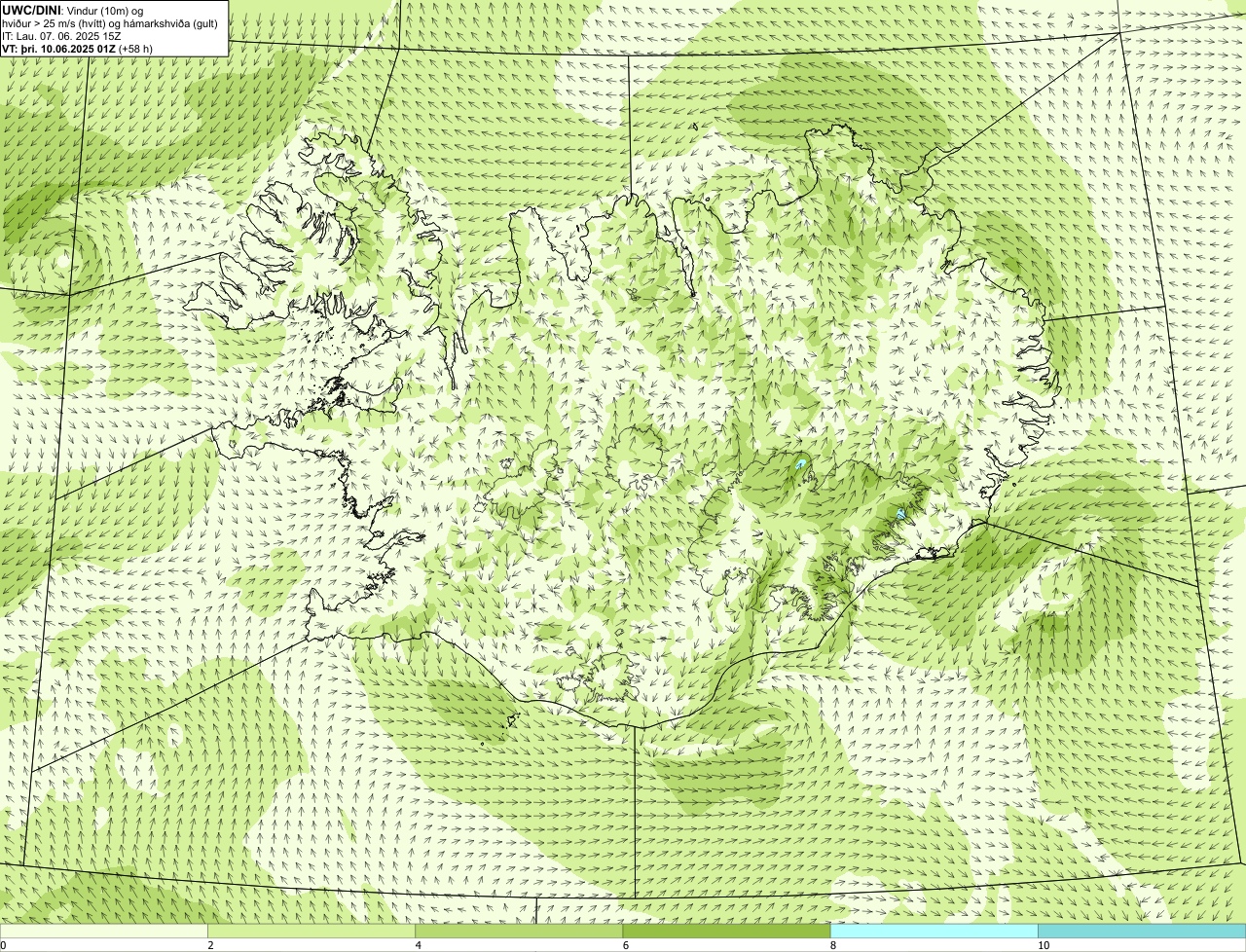
Task: Click the '2' scale label
Action: [x=210, y=945]
